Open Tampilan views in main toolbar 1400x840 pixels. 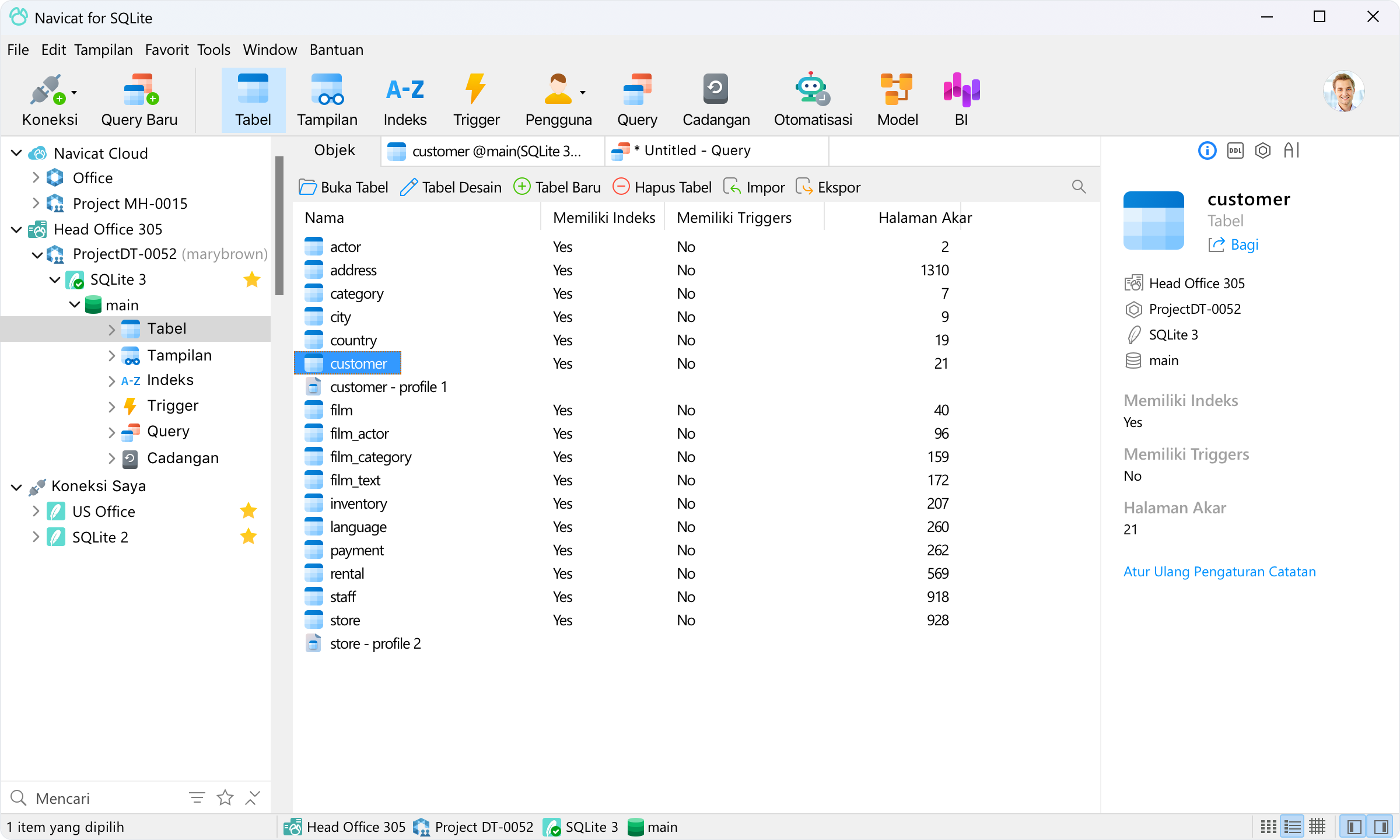pyautogui.click(x=327, y=100)
